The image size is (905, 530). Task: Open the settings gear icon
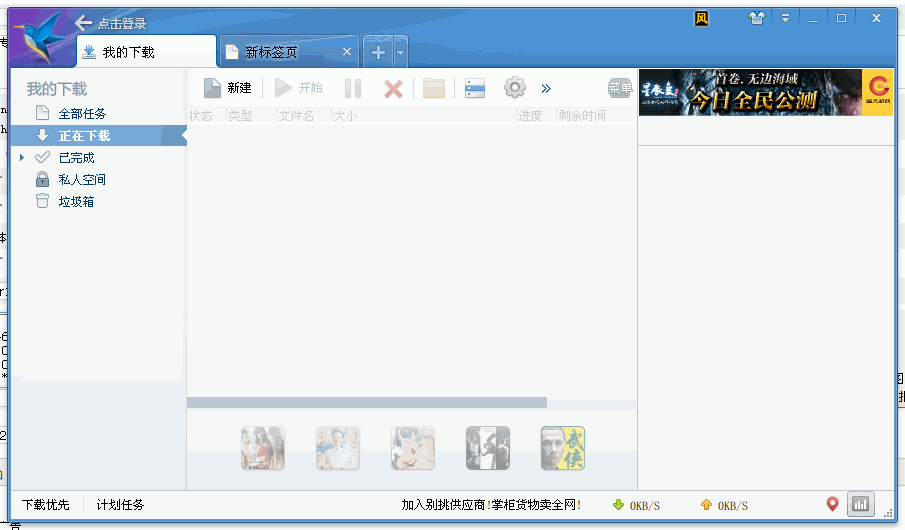514,88
